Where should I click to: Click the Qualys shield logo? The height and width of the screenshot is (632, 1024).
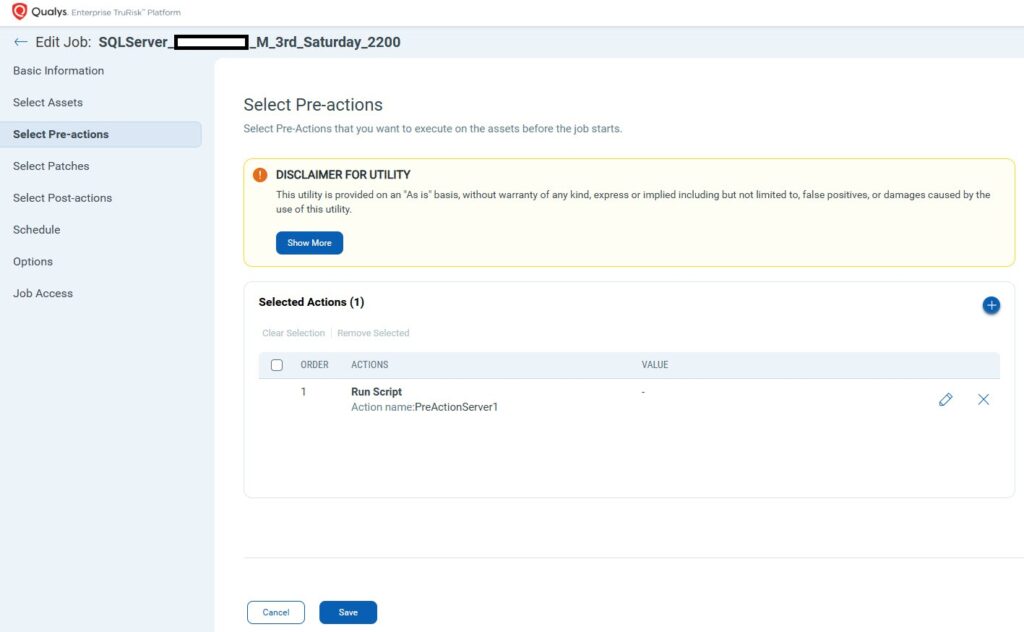click(19, 12)
